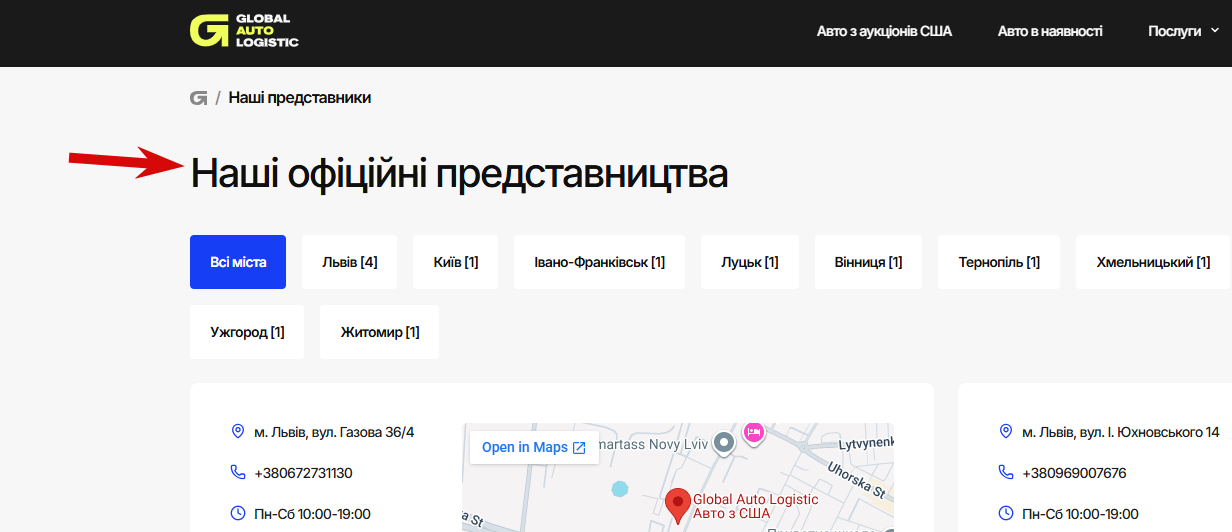
Task: Click the location pin icon next to Юхновського 14
Action: click(x=1006, y=432)
